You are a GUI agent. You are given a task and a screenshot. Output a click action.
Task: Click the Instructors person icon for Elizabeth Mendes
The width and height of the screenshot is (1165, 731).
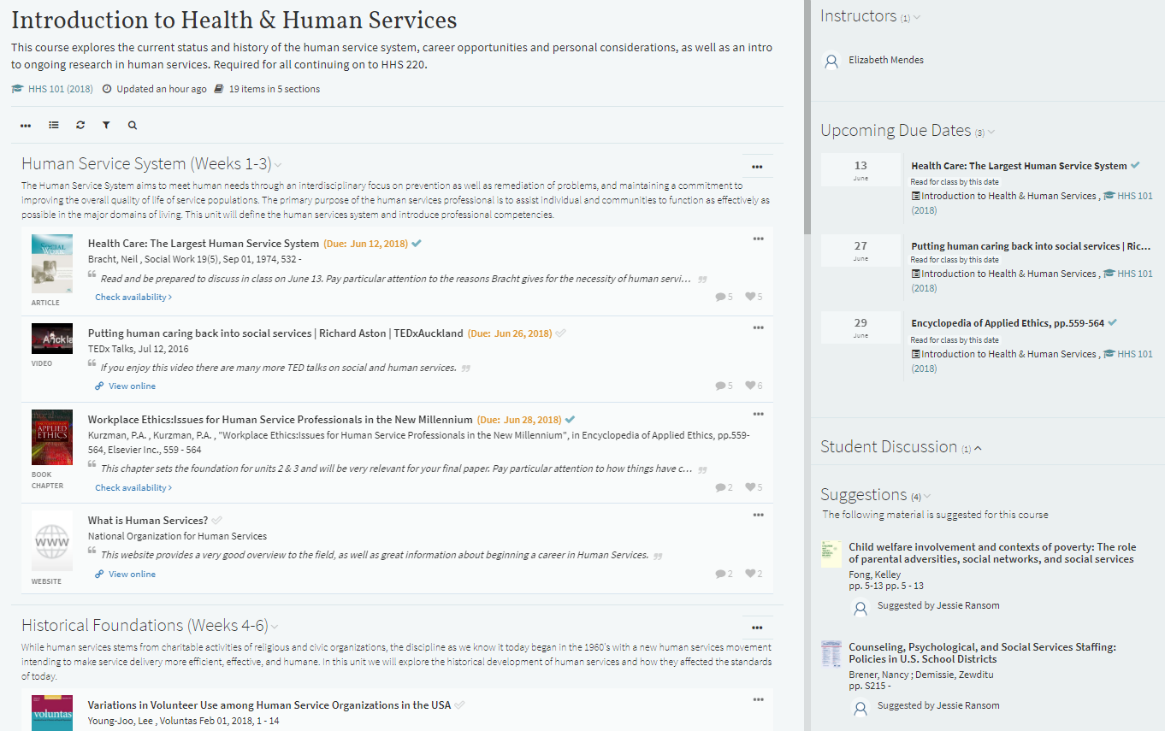click(831, 60)
